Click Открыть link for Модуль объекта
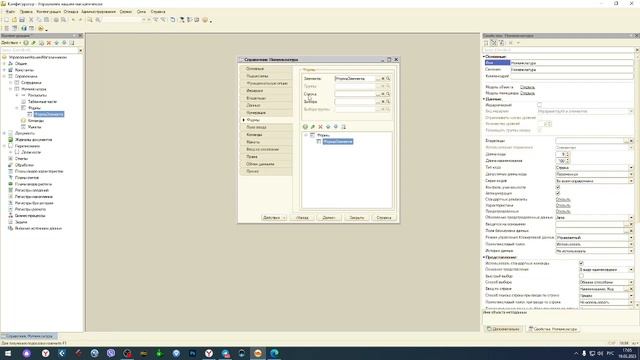640x360 pixels. coord(527,87)
